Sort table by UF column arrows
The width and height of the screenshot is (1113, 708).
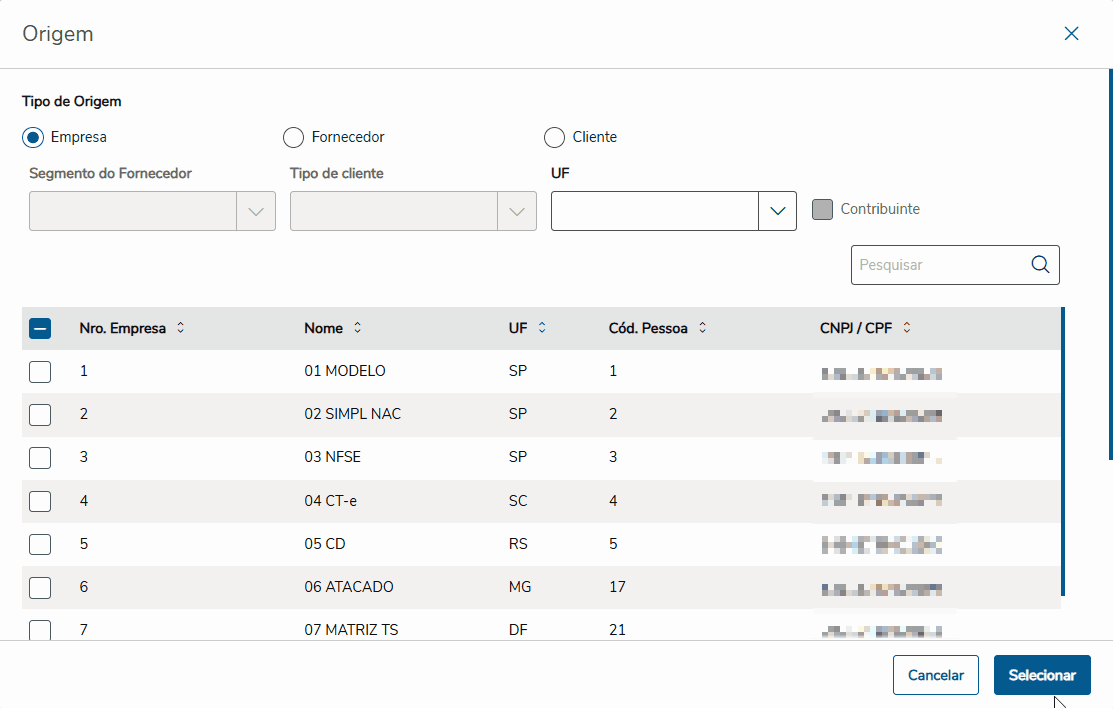click(542, 328)
